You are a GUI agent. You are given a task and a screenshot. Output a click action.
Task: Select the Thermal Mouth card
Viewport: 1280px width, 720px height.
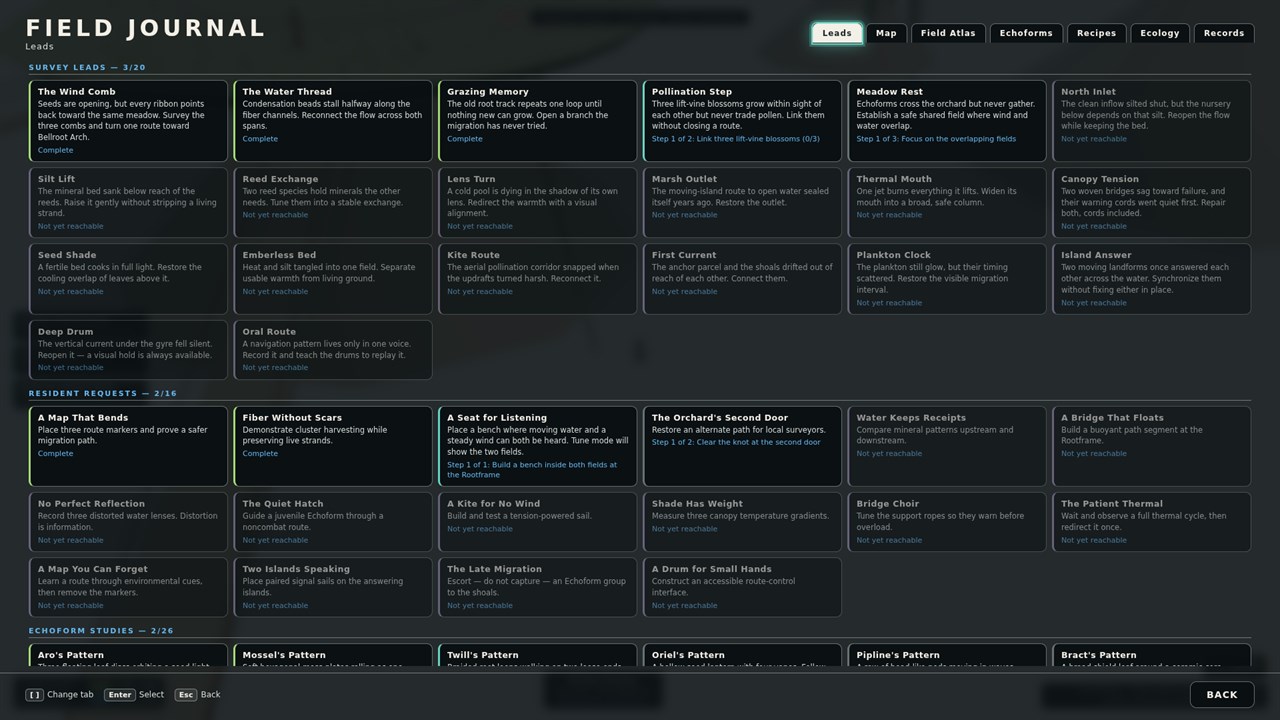[947, 202]
